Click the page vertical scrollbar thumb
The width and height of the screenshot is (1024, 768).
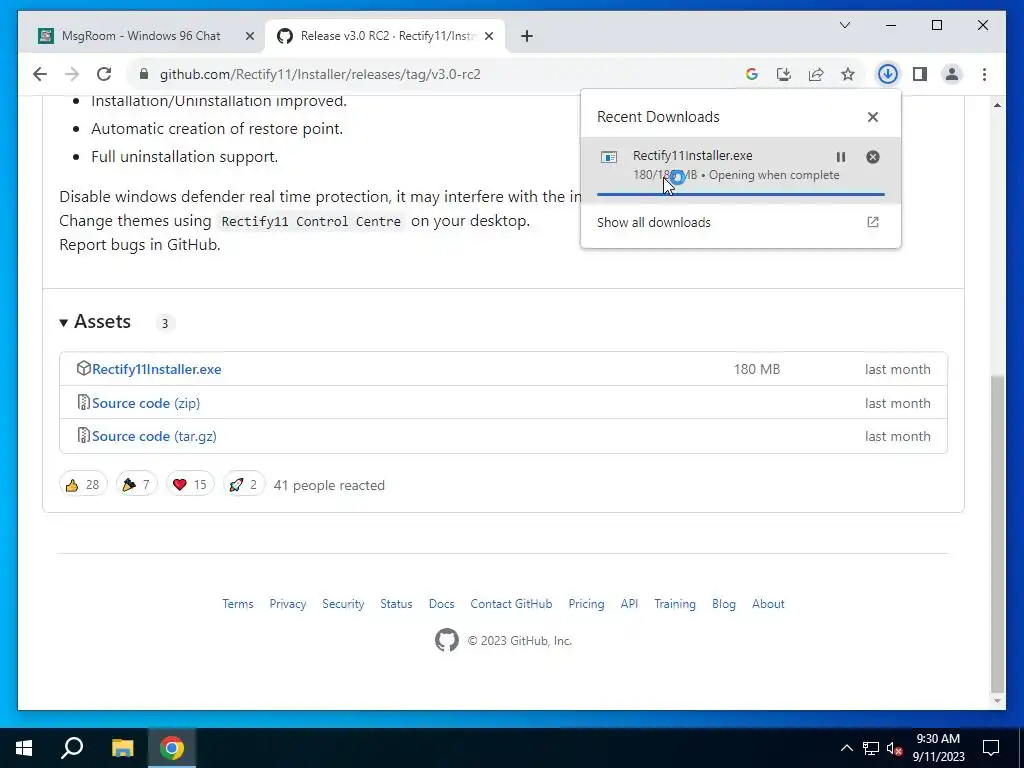pyautogui.click(x=997, y=534)
